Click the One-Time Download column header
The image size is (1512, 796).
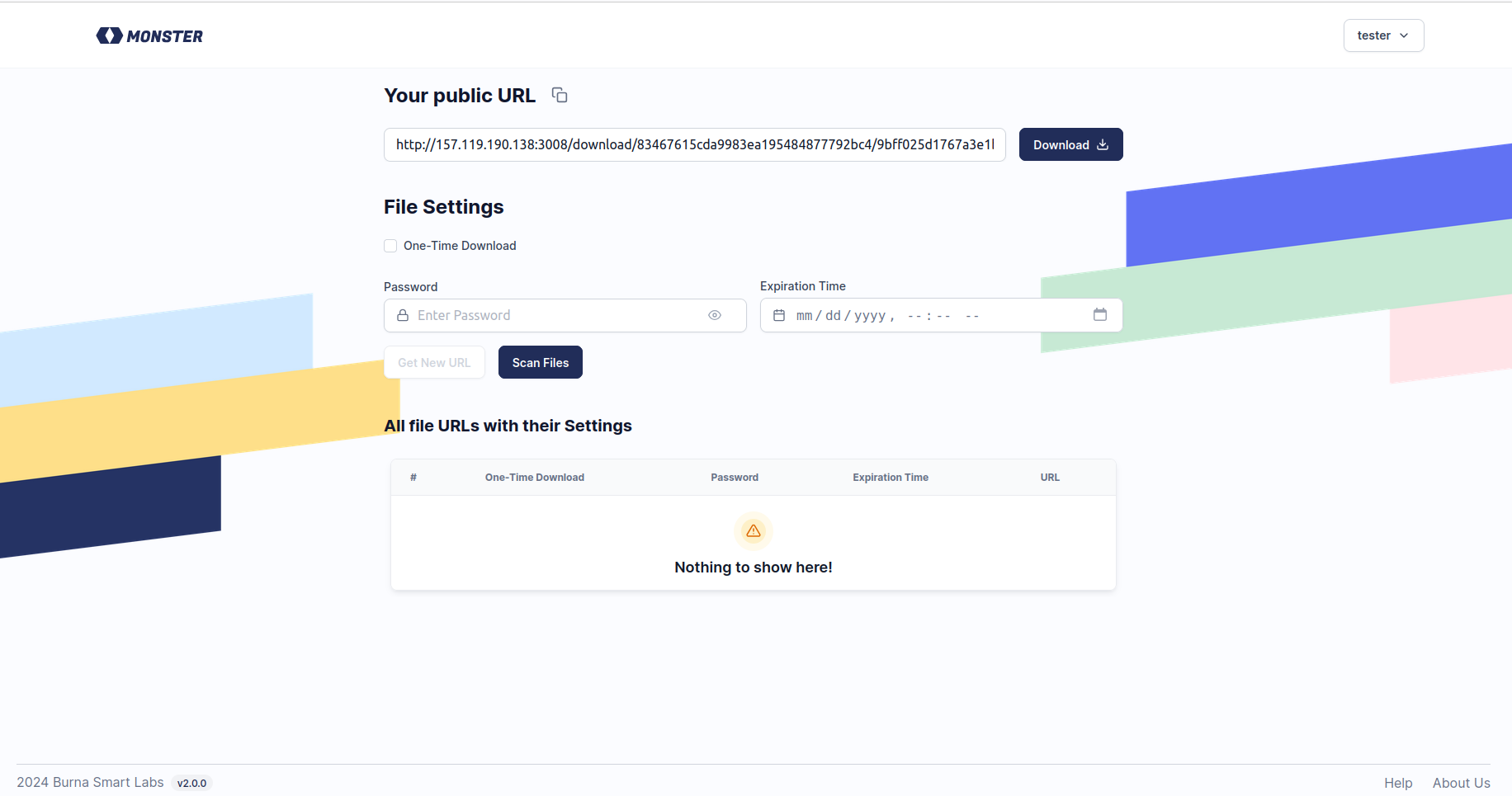535,478
